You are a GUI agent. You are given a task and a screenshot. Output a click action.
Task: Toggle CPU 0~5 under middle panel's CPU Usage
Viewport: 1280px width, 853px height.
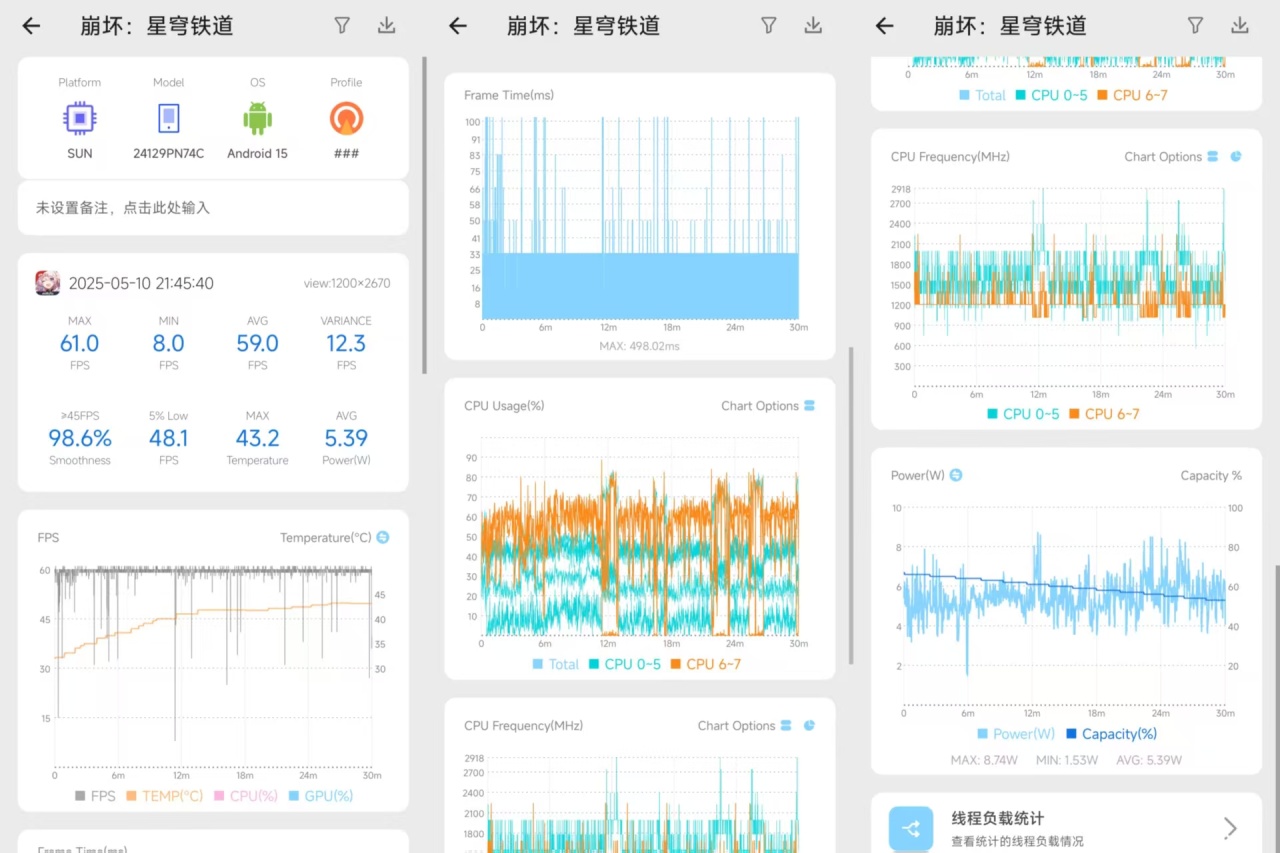(x=625, y=664)
